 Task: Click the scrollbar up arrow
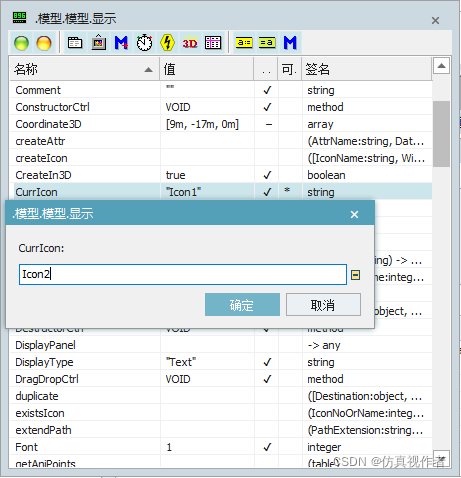(441, 66)
